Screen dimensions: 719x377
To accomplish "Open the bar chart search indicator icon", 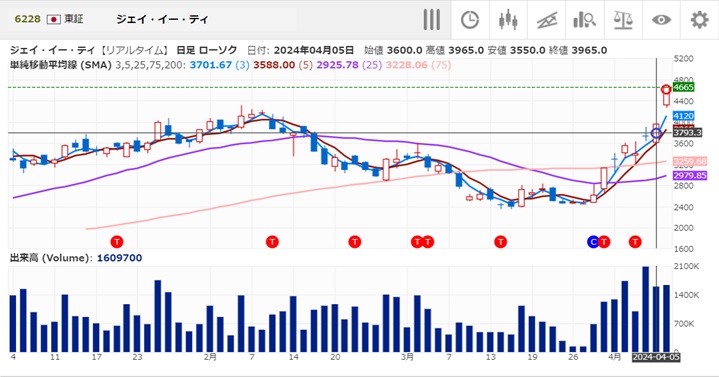I will click(584, 20).
